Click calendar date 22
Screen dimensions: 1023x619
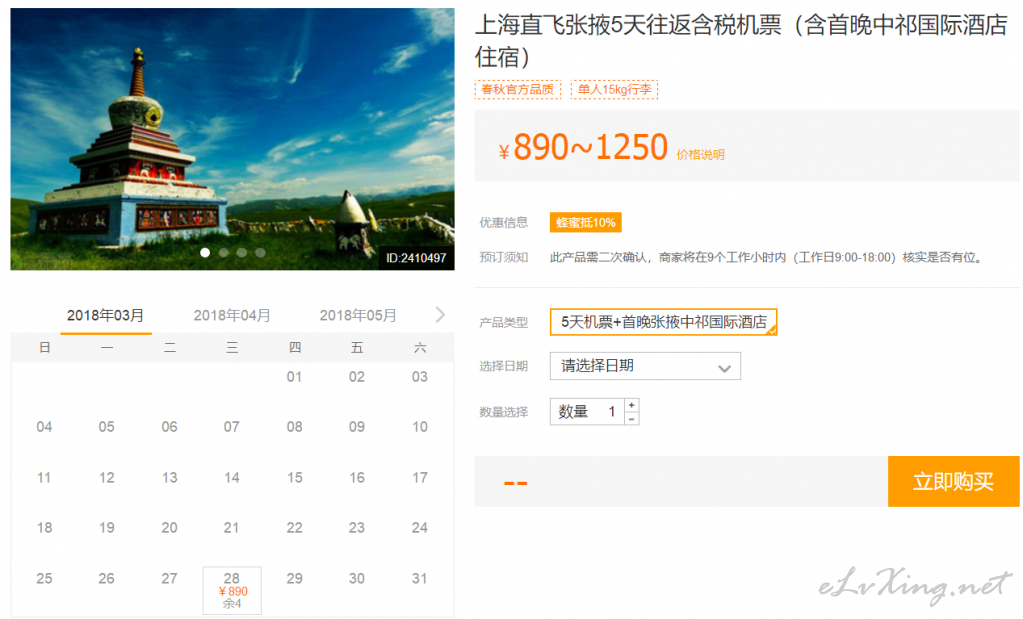(294, 528)
